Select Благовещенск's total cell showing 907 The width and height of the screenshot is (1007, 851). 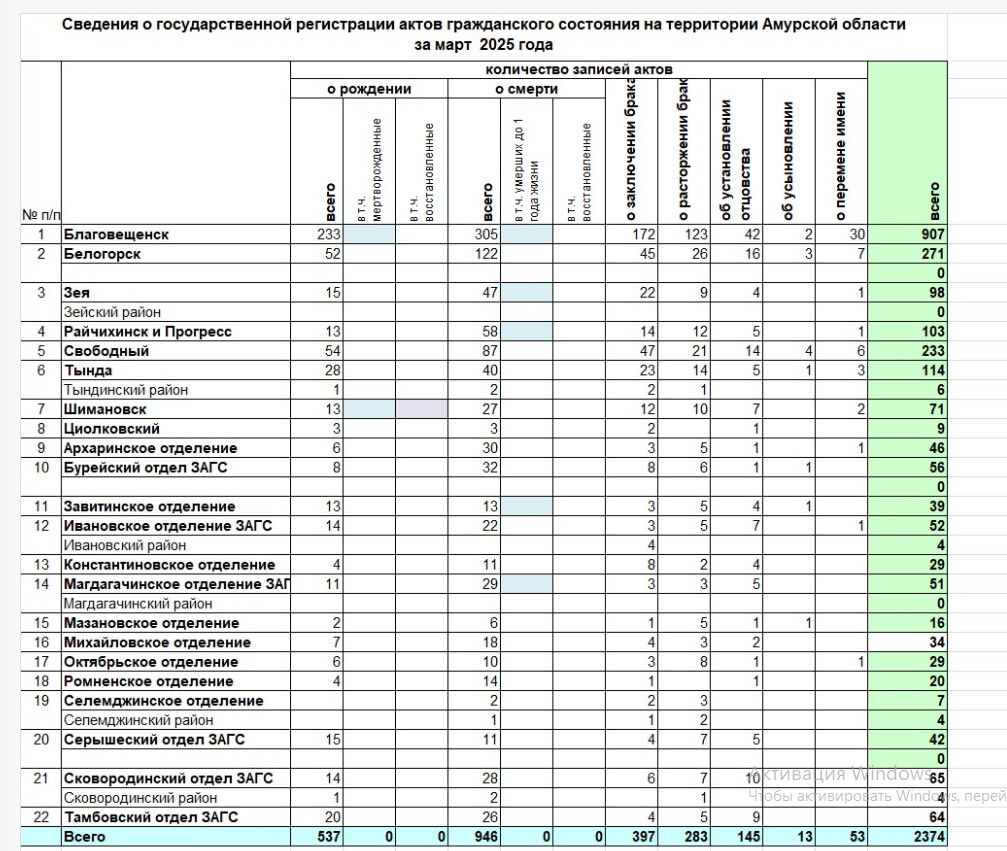click(907, 234)
